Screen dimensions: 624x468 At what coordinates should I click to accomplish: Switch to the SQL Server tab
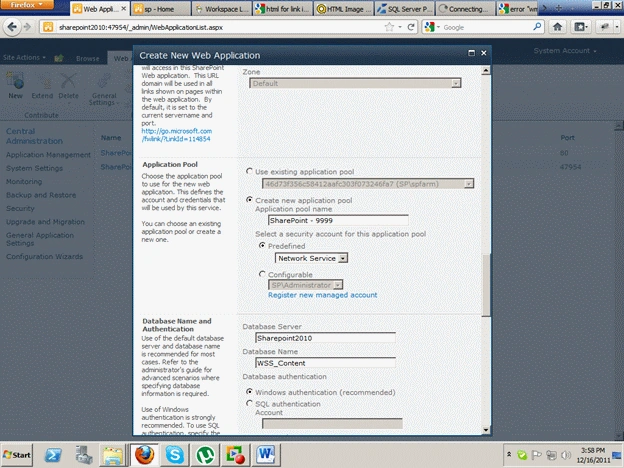pos(404,8)
